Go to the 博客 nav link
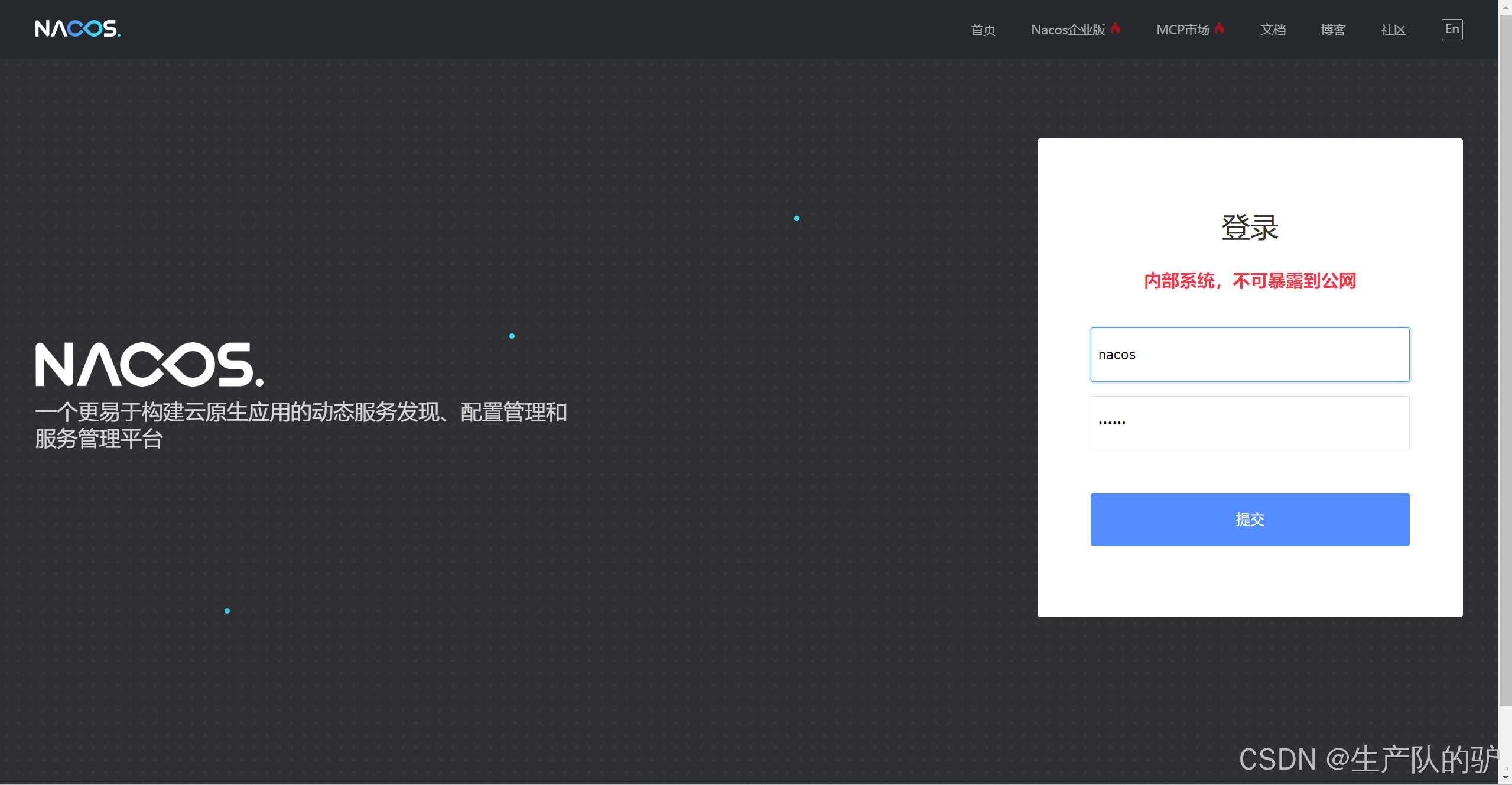This screenshot has height=785, width=1512. (x=1333, y=30)
